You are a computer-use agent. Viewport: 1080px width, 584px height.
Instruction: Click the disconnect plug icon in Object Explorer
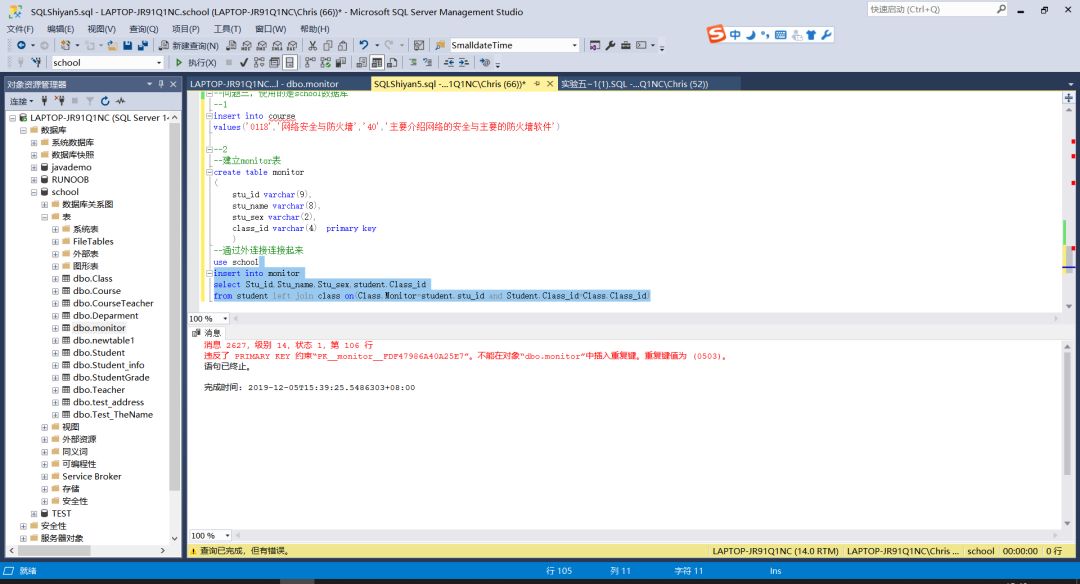tap(59, 101)
